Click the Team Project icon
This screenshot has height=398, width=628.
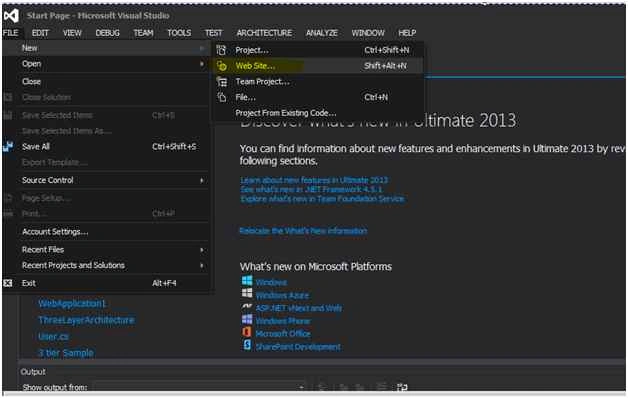221,82
